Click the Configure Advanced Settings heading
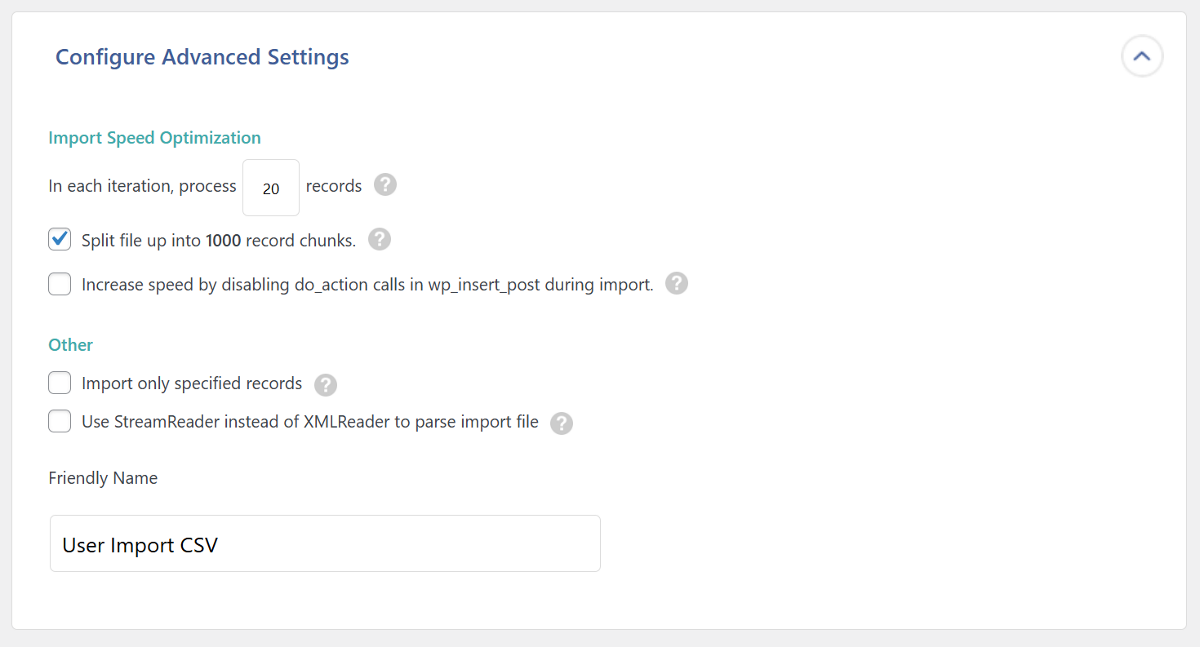 pos(202,57)
